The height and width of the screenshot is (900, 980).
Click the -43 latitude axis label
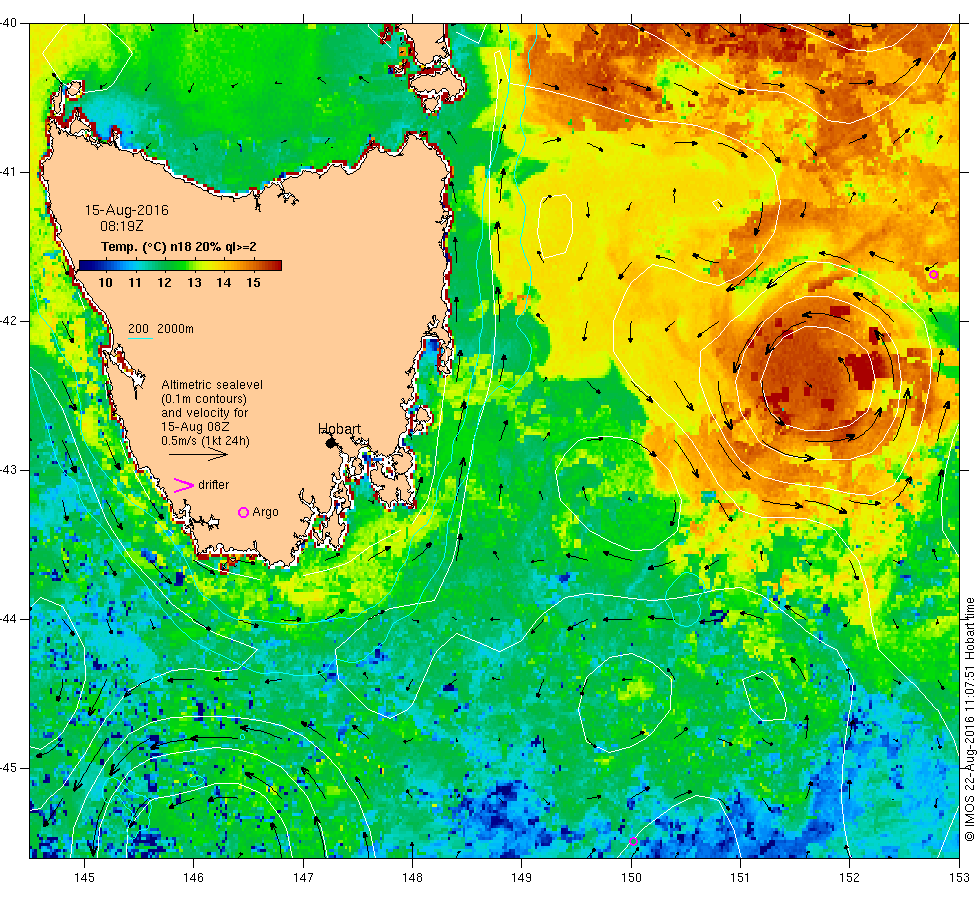[8, 470]
